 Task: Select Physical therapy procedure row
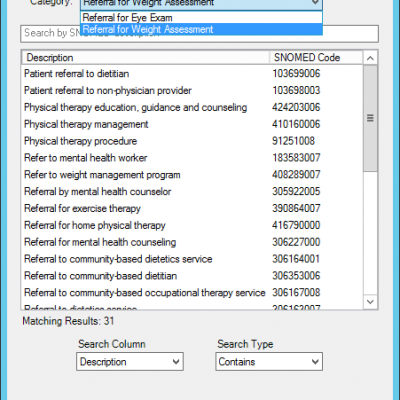pyautogui.click(x=192, y=141)
